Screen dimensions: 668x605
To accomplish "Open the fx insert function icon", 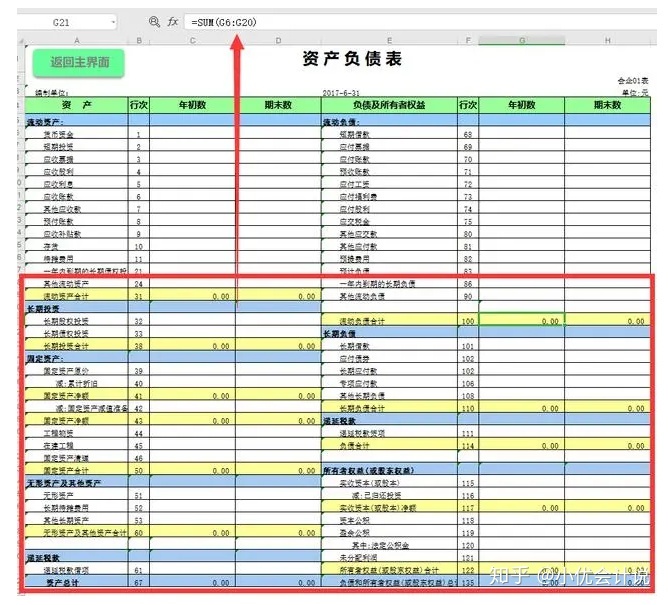I will point(173,22).
